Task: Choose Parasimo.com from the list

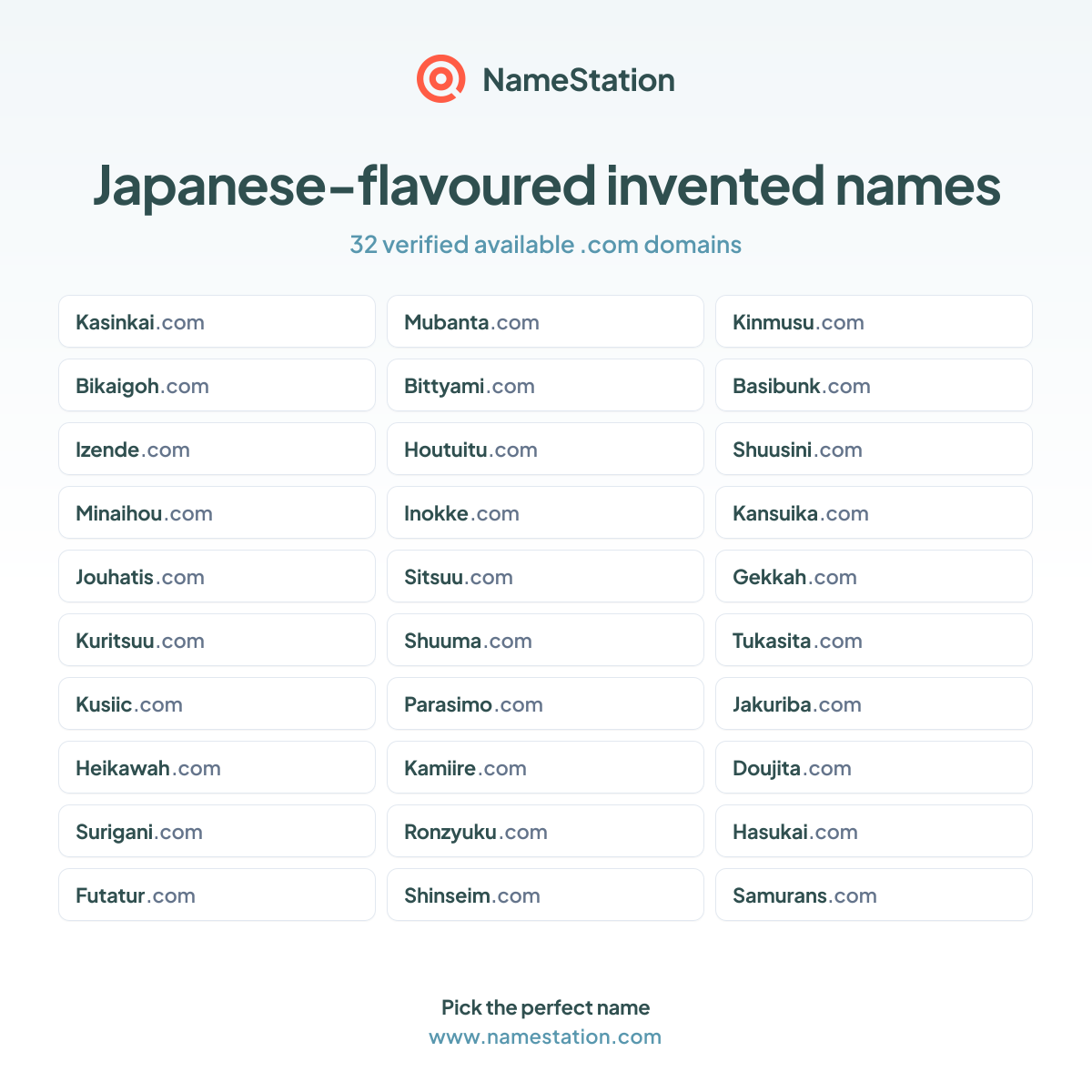Action: tap(546, 703)
